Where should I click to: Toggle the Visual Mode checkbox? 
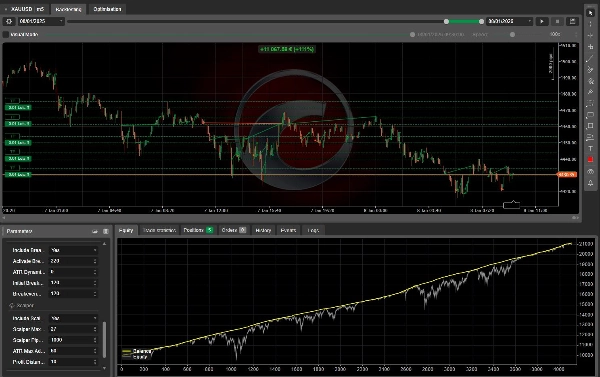pyautogui.click(x=5, y=34)
